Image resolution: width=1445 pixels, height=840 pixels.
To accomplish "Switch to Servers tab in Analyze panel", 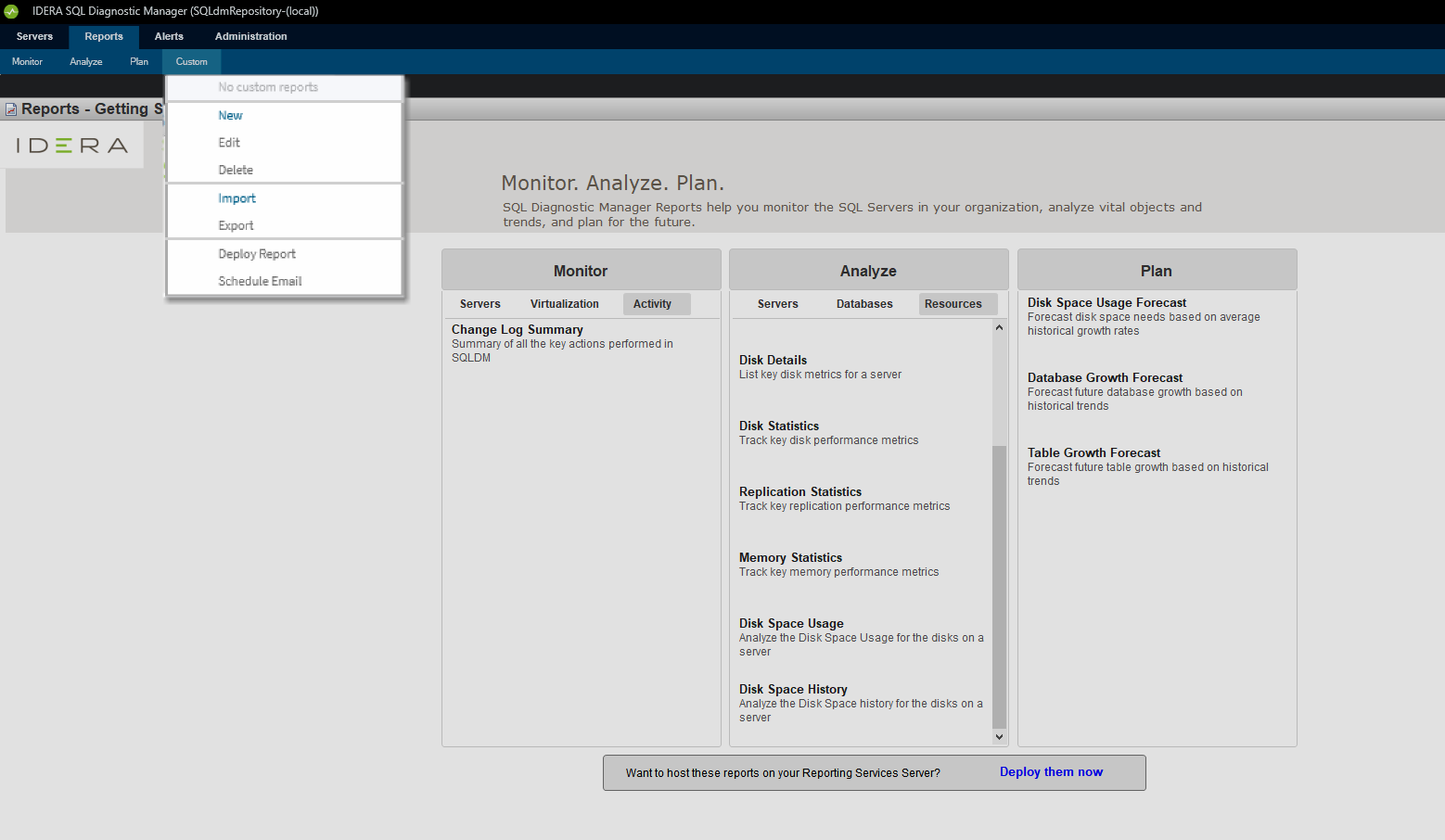I will pos(778,304).
